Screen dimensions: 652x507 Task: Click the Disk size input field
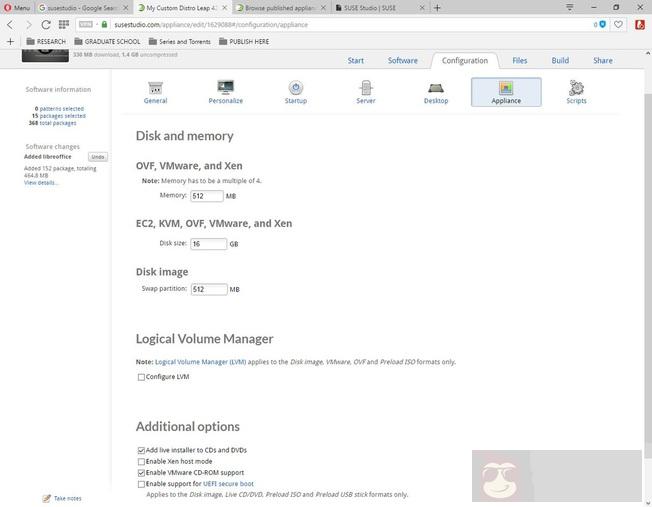click(x=208, y=244)
